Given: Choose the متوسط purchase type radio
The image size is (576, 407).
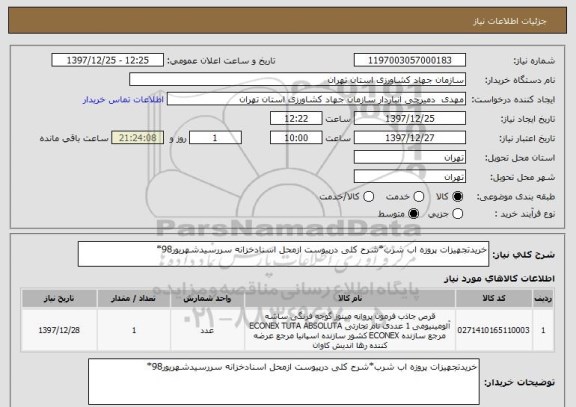Looking at the screenshot, I should click(413, 214).
